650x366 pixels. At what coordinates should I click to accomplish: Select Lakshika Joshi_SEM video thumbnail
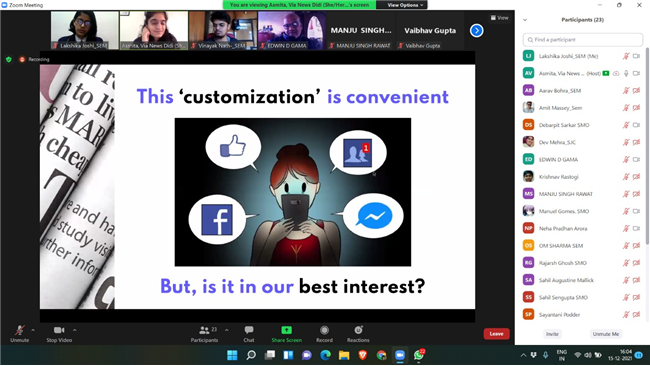tap(85, 30)
